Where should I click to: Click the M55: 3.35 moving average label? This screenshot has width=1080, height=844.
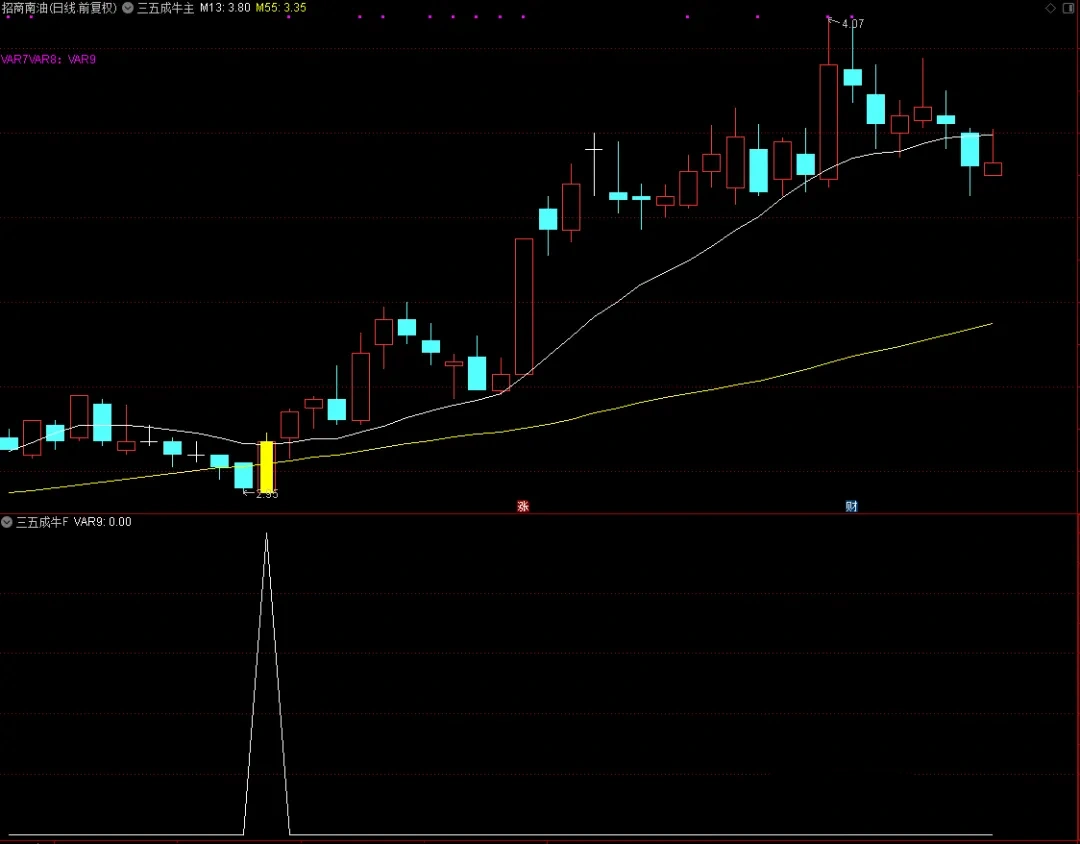coord(281,8)
